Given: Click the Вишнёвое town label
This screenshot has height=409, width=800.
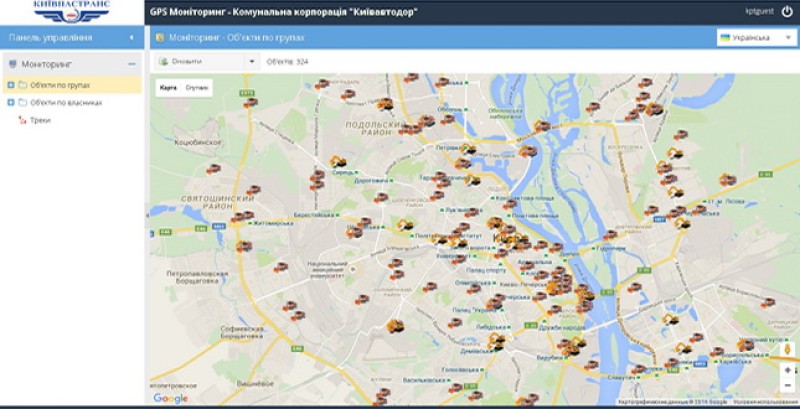Looking at the screenshot, I should click(x=255, y=384).
